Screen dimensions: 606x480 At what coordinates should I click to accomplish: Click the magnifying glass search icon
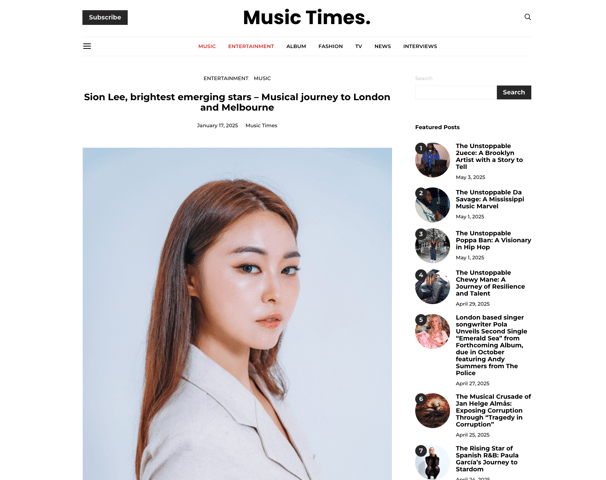(527, 17)
